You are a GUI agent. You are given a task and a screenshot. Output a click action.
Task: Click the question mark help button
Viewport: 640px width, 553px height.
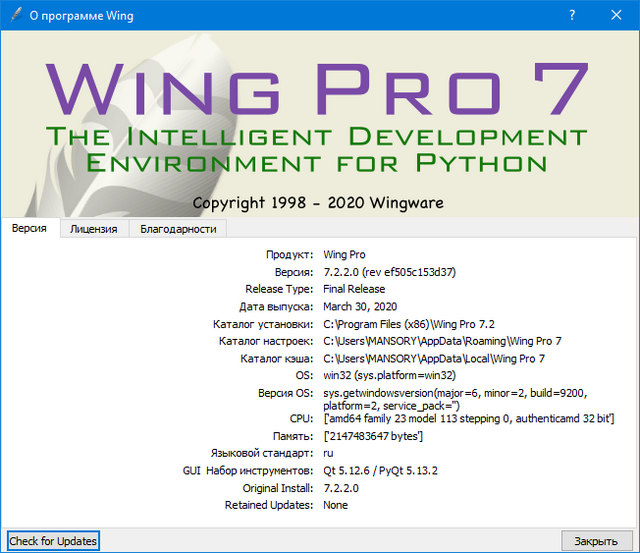tap(572, 16)
